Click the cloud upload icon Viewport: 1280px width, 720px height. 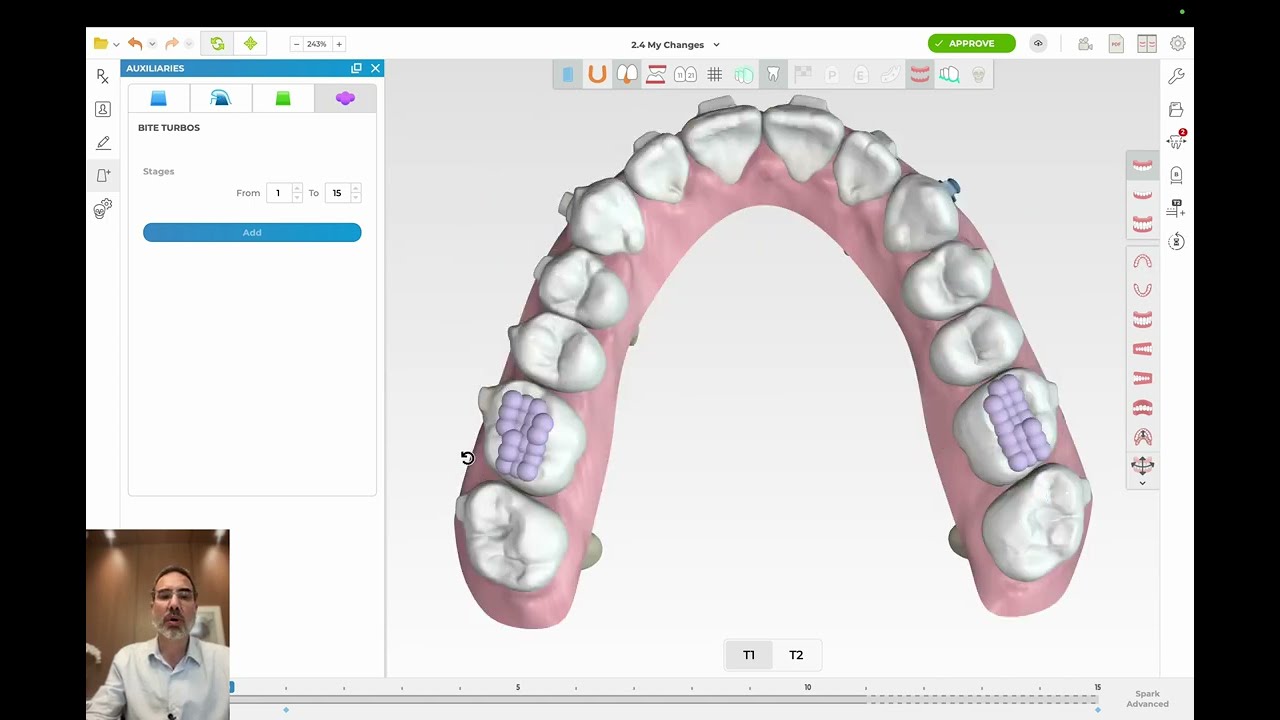1038,44
